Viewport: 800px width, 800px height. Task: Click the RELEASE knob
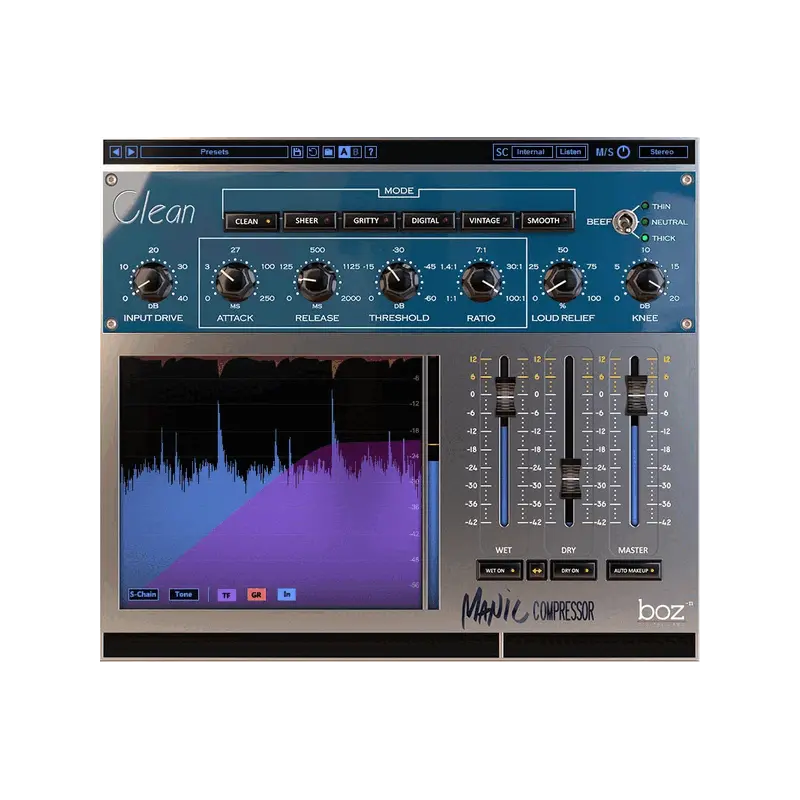click(317, 282)
